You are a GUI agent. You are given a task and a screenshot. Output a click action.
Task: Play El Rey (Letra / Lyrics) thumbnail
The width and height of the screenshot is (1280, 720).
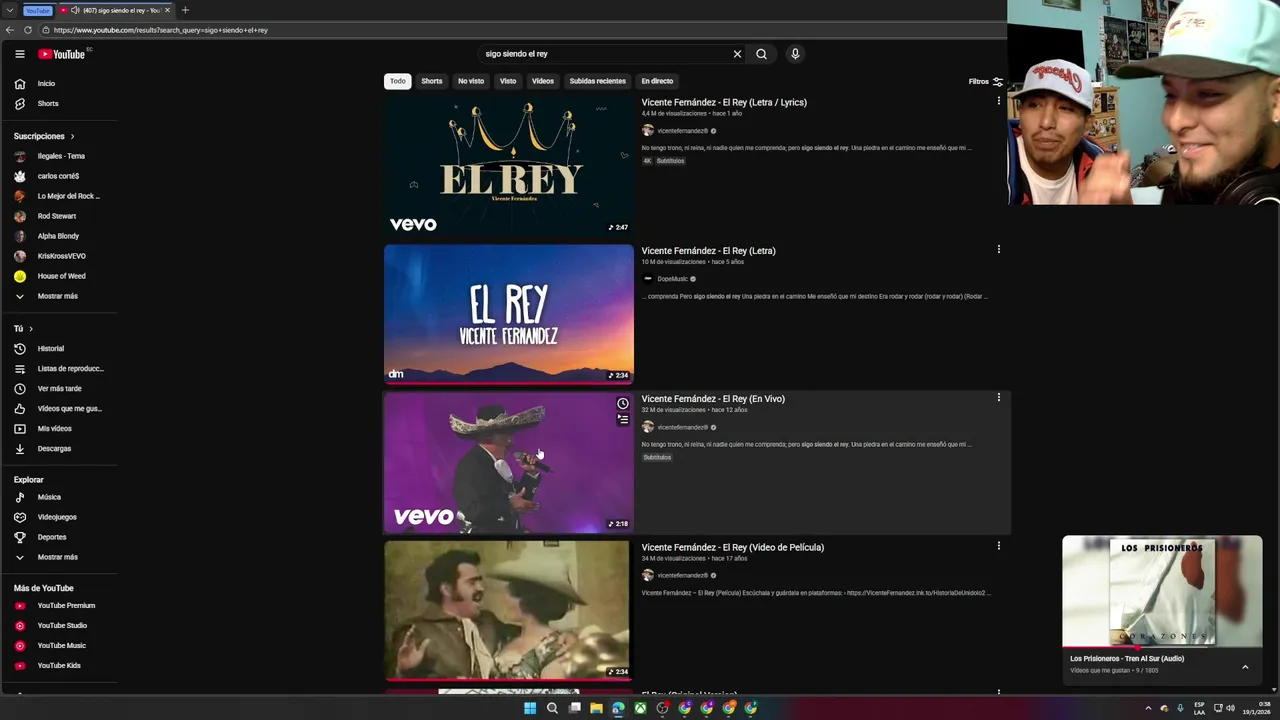(509, 165)
